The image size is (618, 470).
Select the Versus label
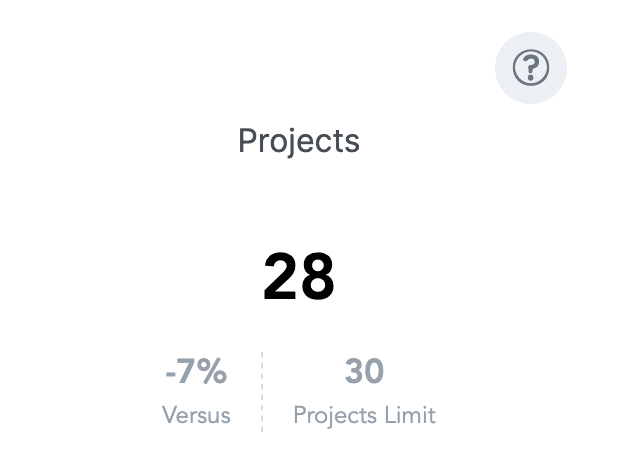coord(196,415)
